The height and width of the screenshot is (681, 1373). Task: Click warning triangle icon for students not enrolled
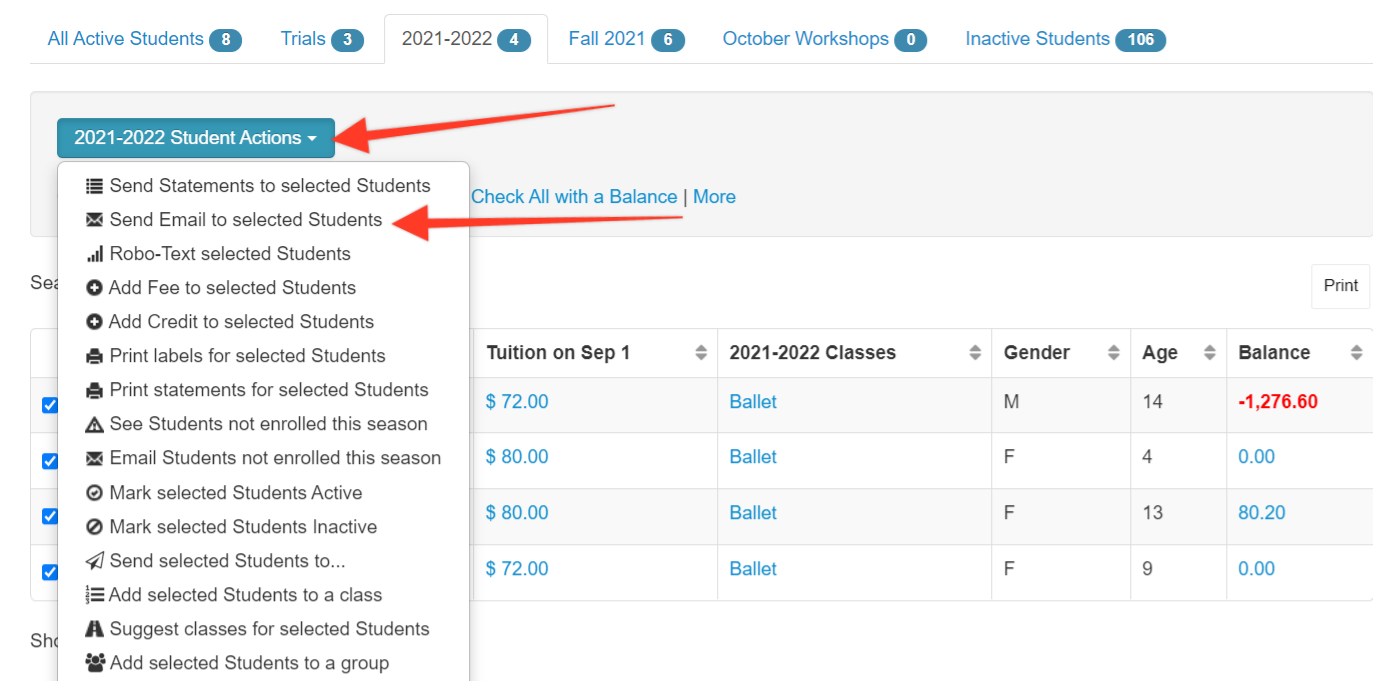[x=95, y=424]
